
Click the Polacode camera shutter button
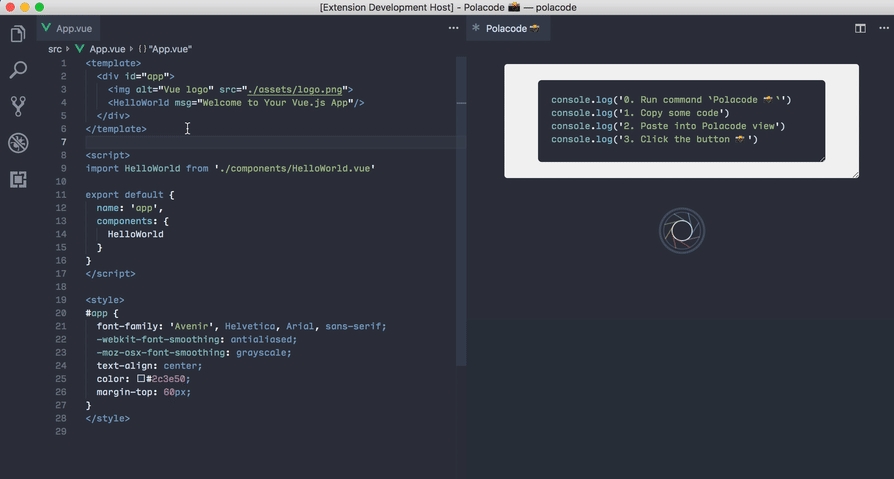click(x=682, y=231)
